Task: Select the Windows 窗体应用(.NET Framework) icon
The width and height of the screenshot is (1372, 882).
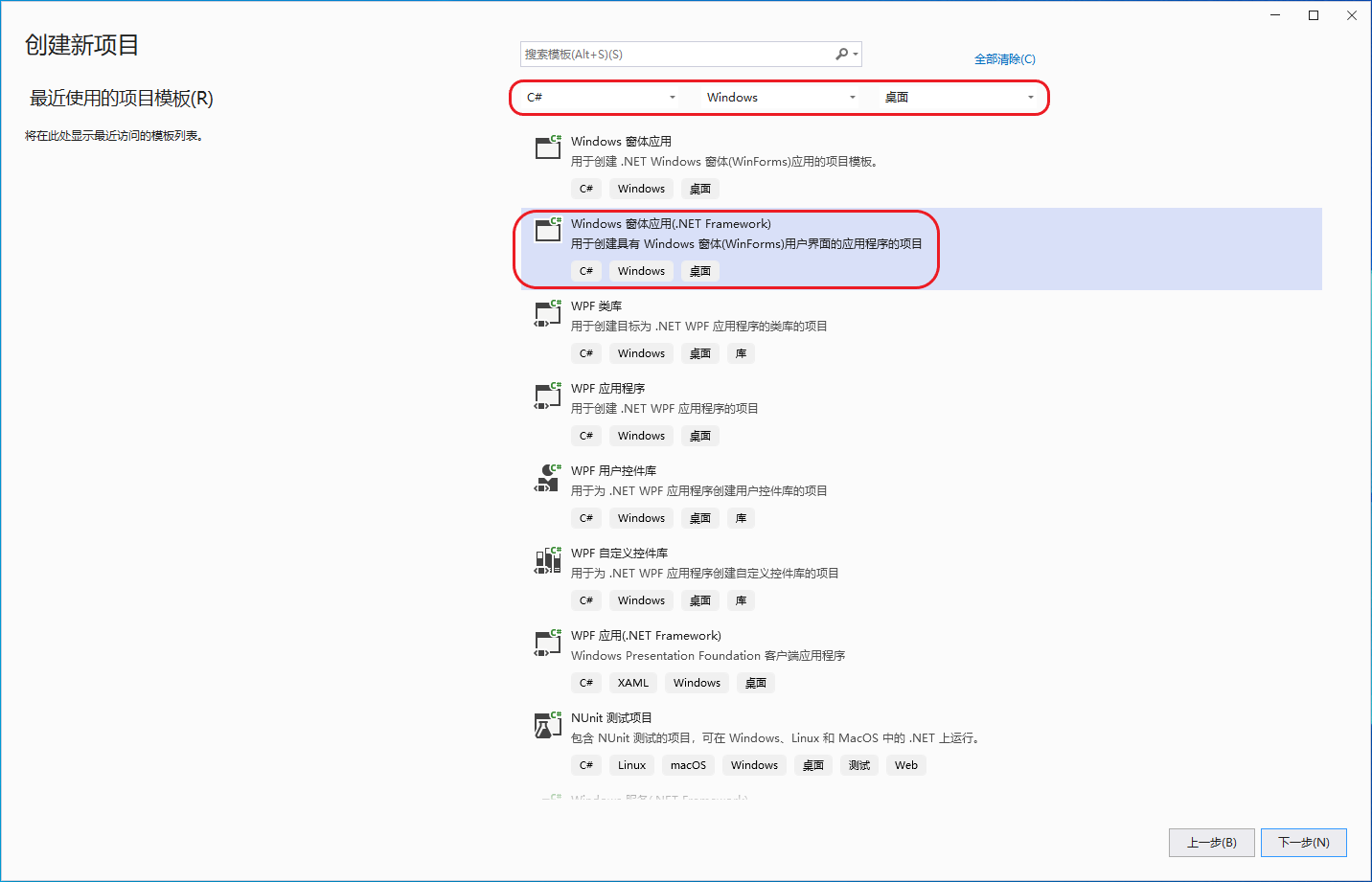Action: point(548,229)
